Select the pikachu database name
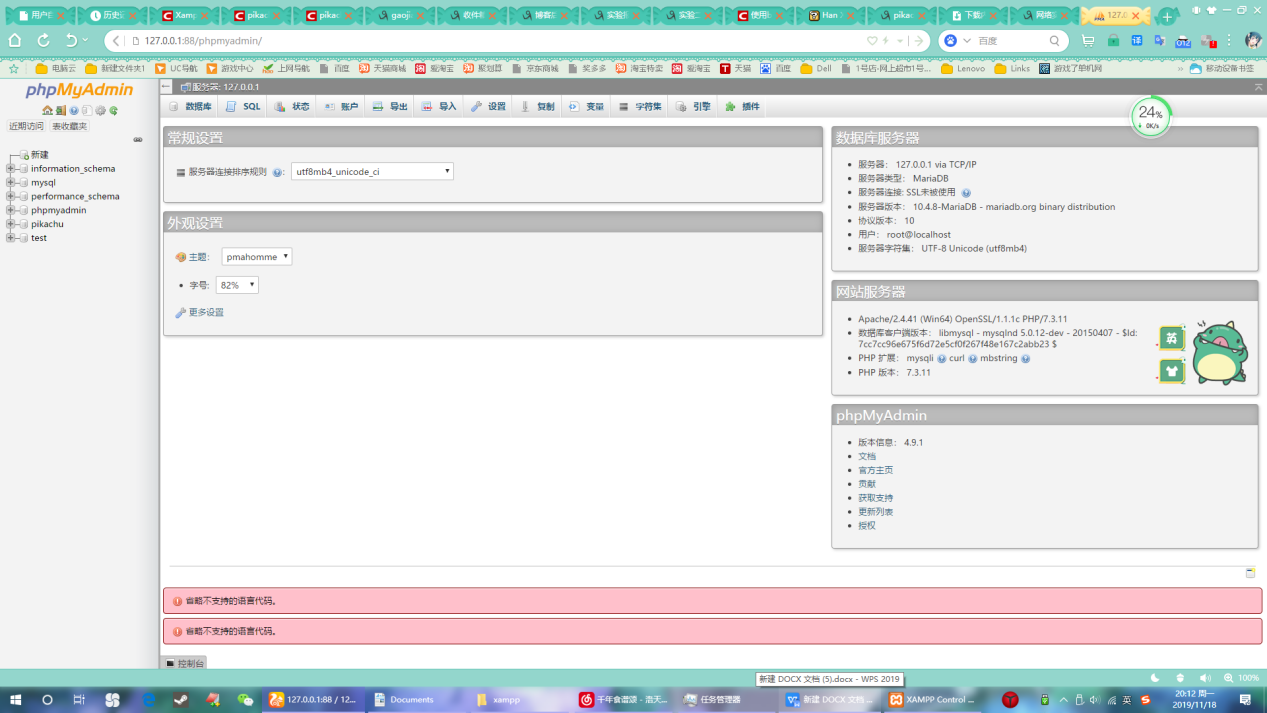This screenshot has height=713, width=1267. pos(47,224)
